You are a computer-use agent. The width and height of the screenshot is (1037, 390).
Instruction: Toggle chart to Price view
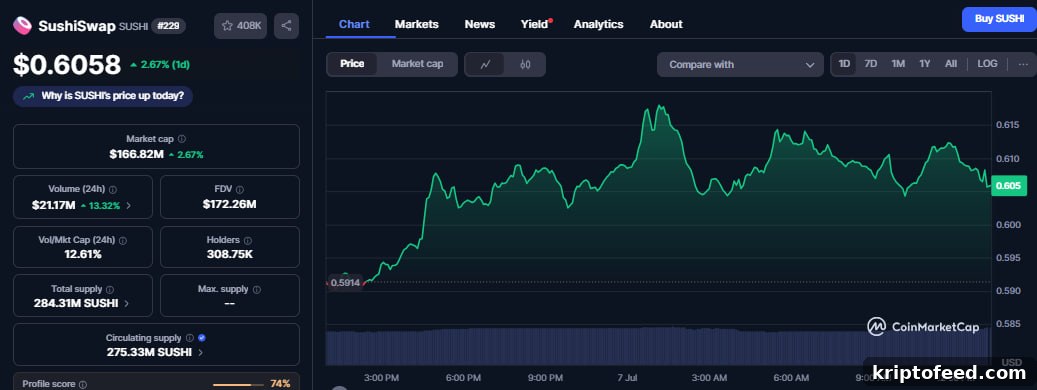click(x=352, y=64)
